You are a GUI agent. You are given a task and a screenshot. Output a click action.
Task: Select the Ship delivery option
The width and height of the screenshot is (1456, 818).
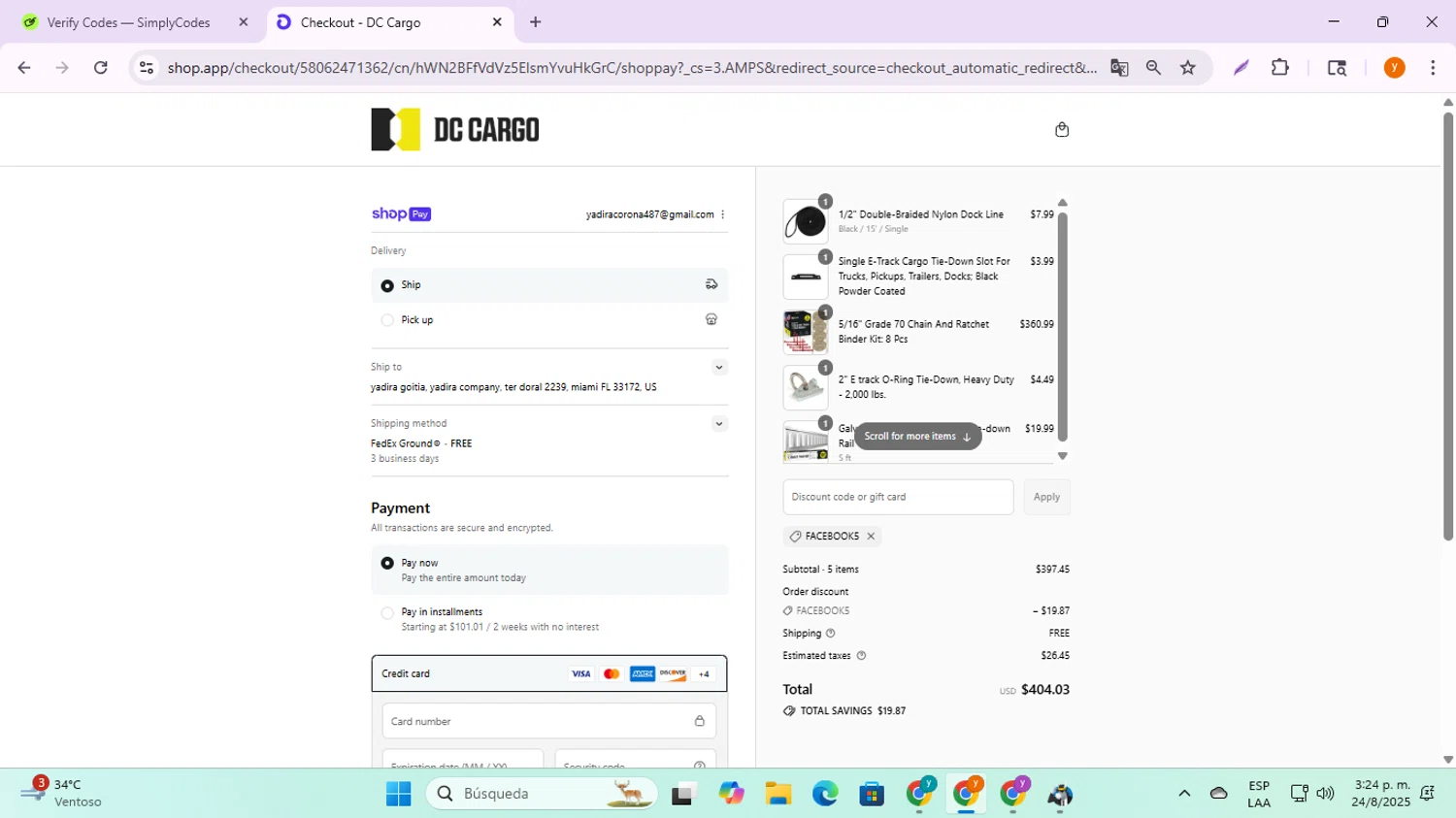click(x=387, y=285)
